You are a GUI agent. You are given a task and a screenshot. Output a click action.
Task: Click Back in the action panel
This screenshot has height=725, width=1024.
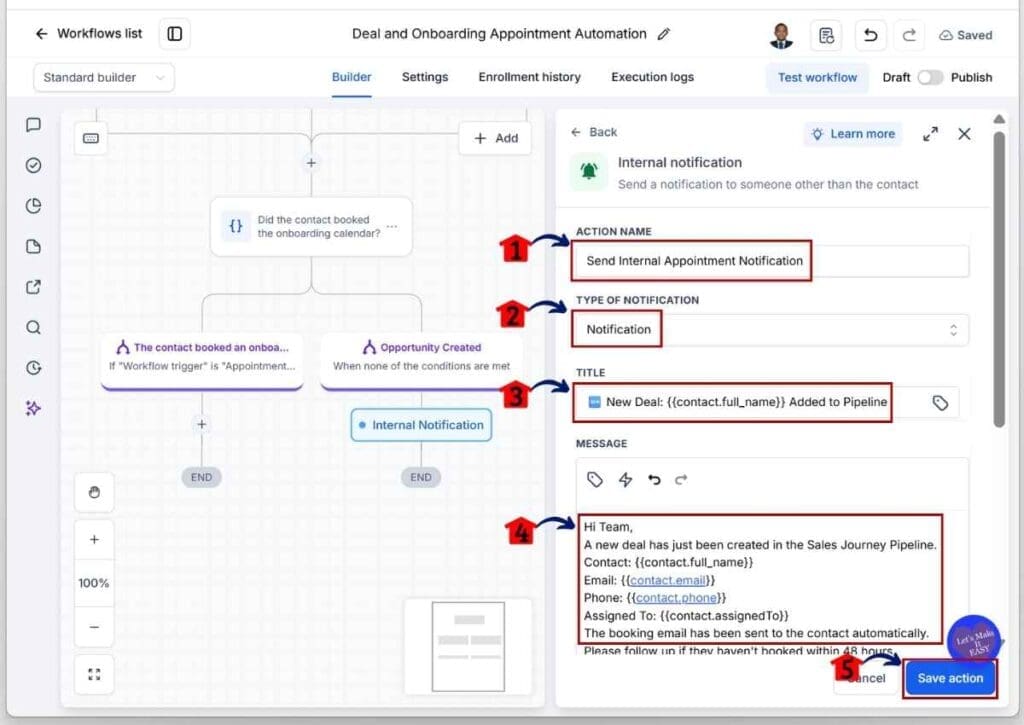(594, 132)
